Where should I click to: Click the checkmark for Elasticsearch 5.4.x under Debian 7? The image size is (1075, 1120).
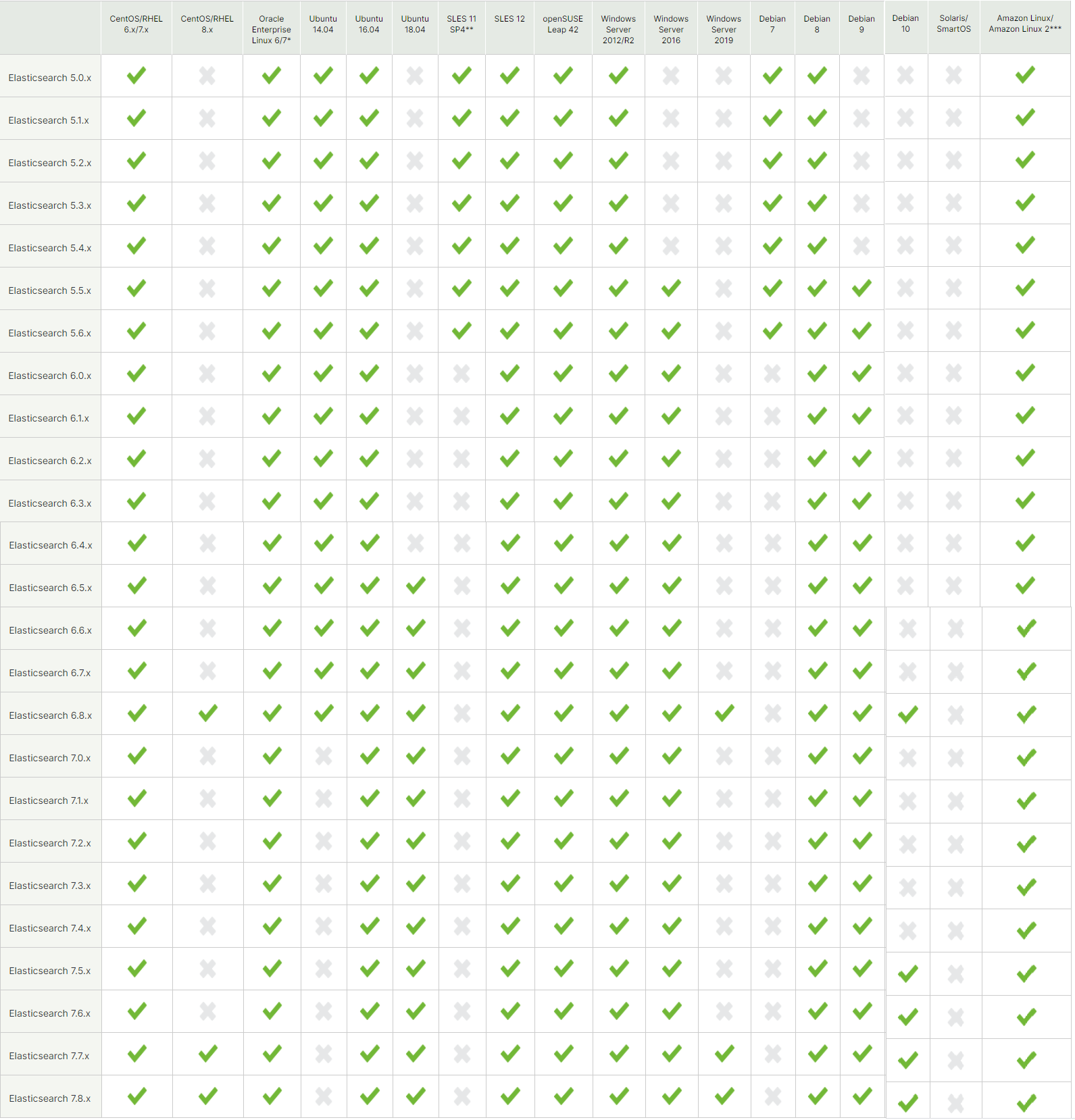pyautogui.click(x=772, y=246)
